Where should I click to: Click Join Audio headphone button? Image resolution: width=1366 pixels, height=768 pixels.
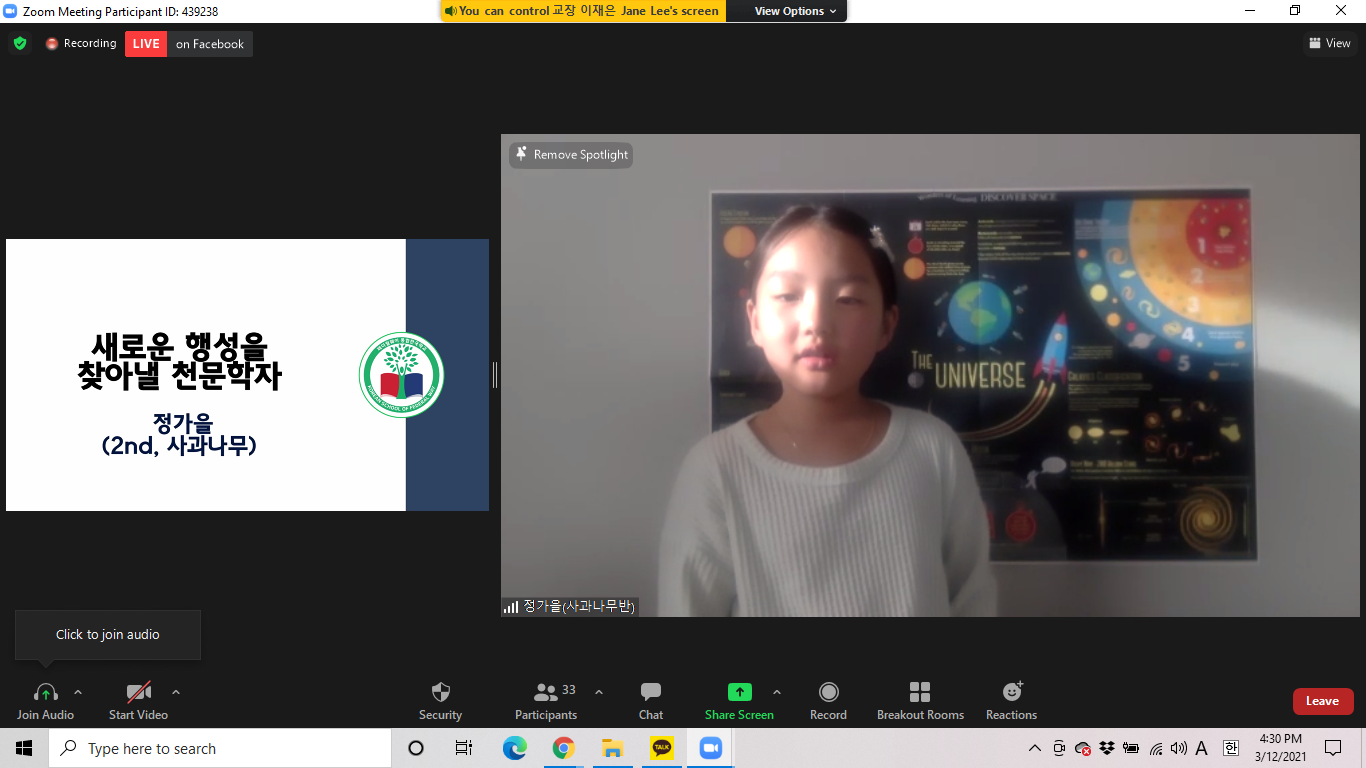[x=45, y=692]
